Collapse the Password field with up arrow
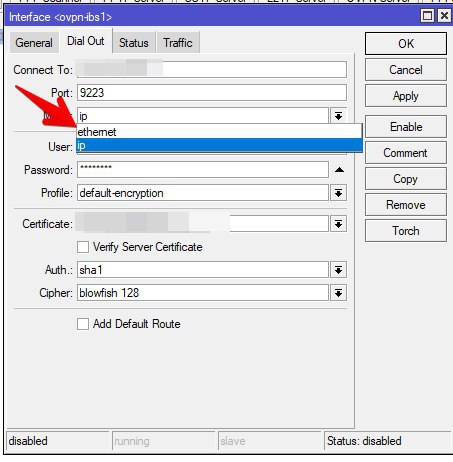The image size is (453, 462). point(339,170)
